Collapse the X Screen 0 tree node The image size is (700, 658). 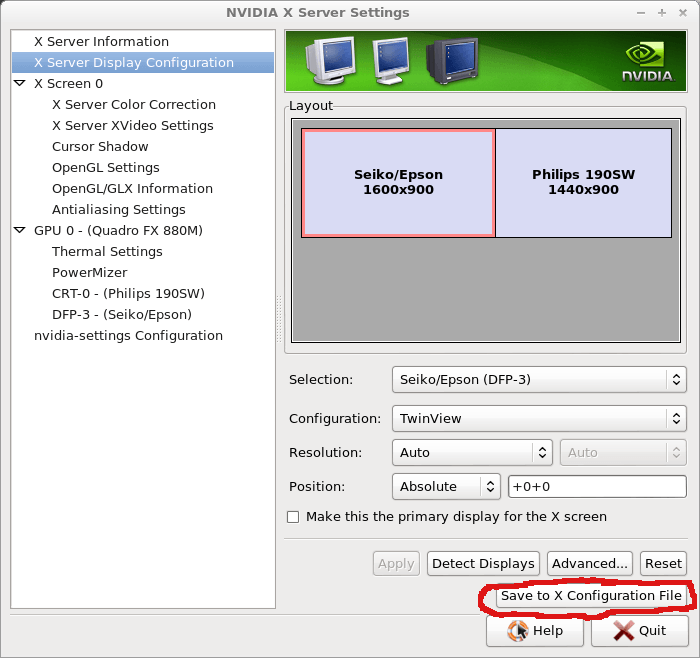20,84
